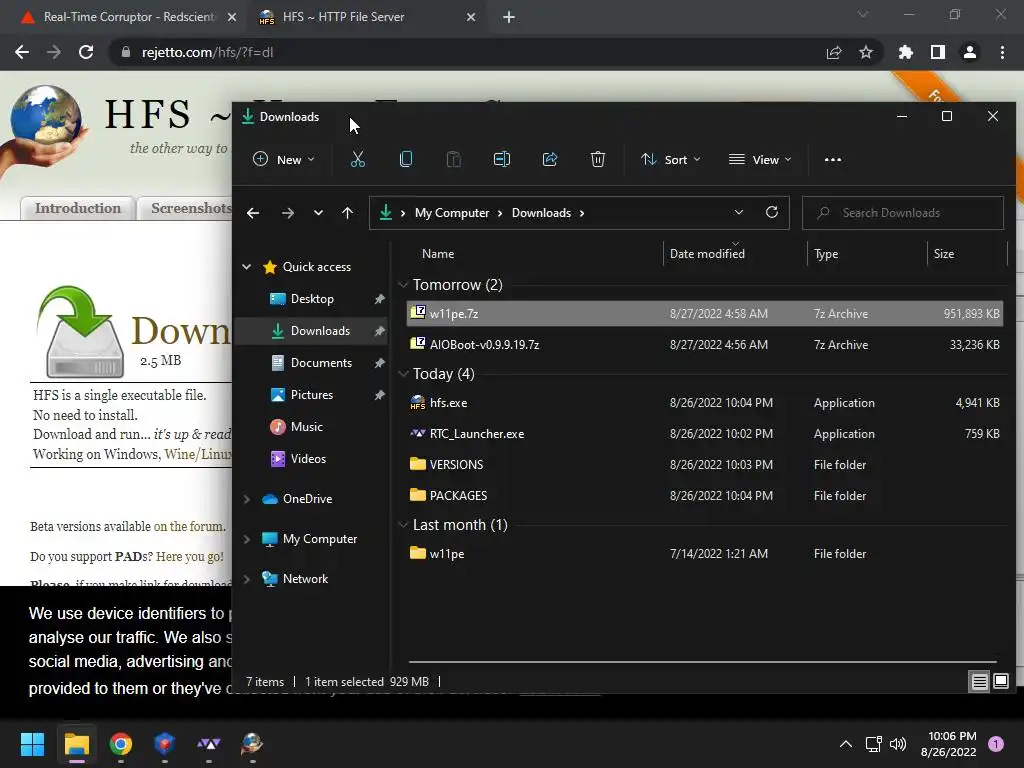This screenshot has width=1024, height=768.
Task: Open the Introduction tab on HFS page
Action: pyautogui.click(x=78, y=208)
